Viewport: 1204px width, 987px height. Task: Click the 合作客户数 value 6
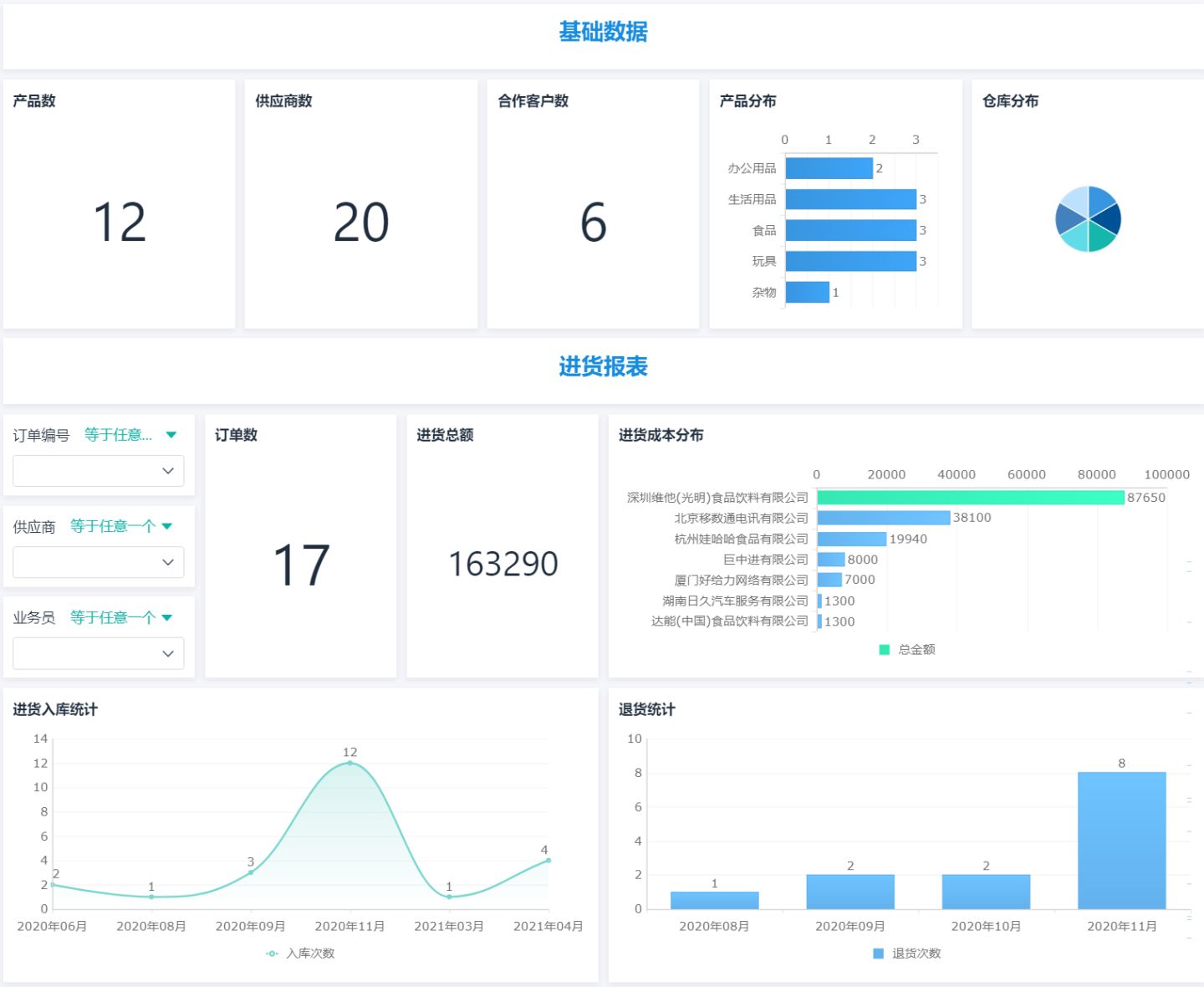pos(594,222)
